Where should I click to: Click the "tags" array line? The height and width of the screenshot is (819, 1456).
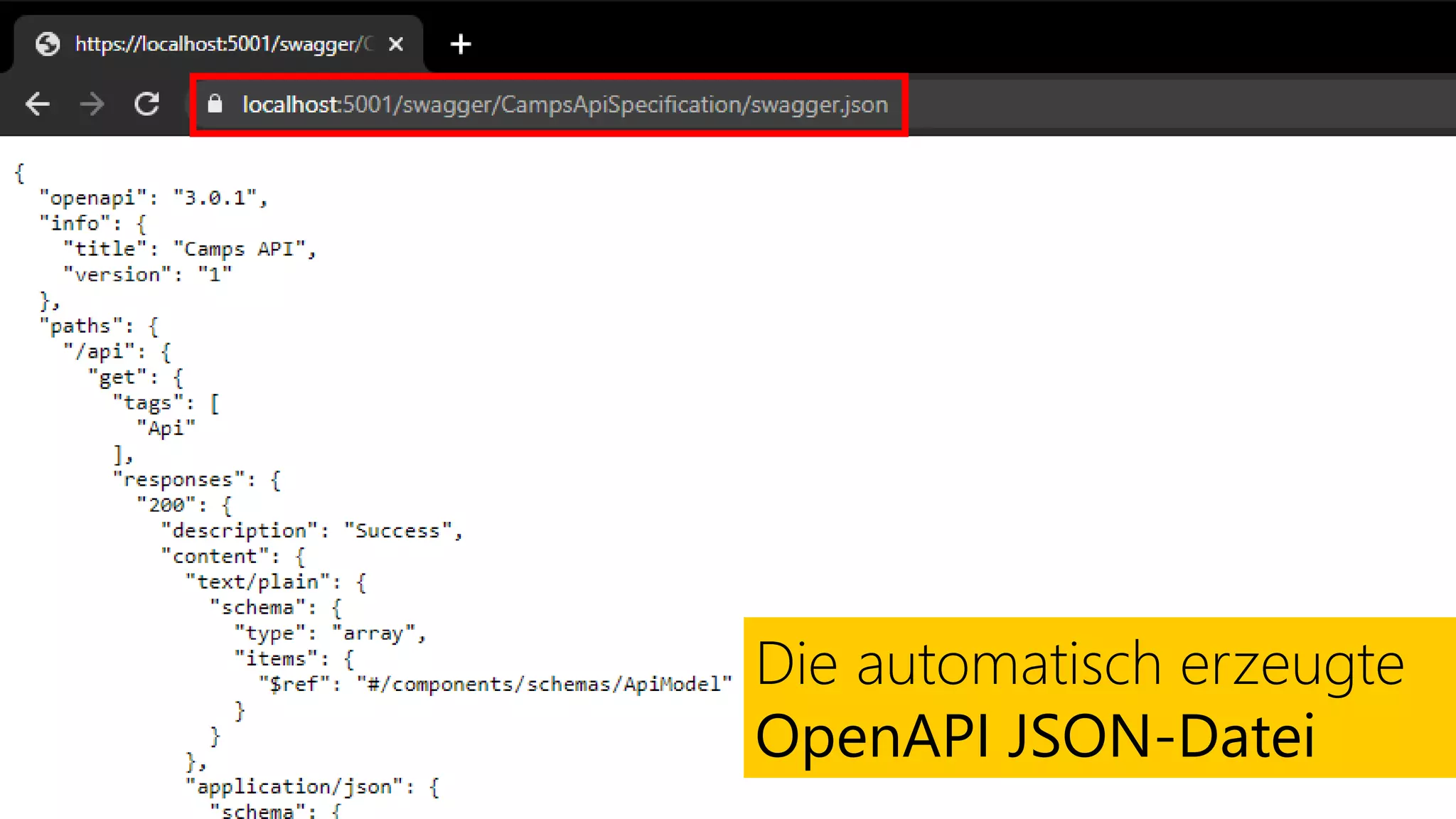166,402
